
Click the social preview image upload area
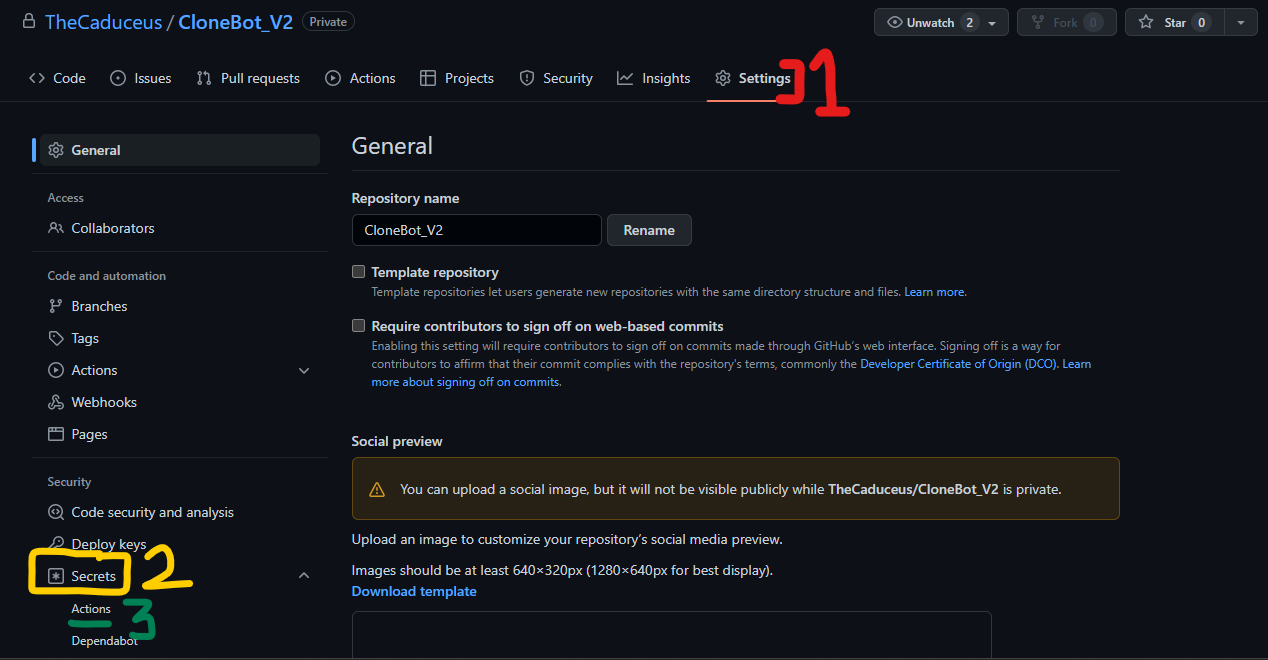click(671, 635)
